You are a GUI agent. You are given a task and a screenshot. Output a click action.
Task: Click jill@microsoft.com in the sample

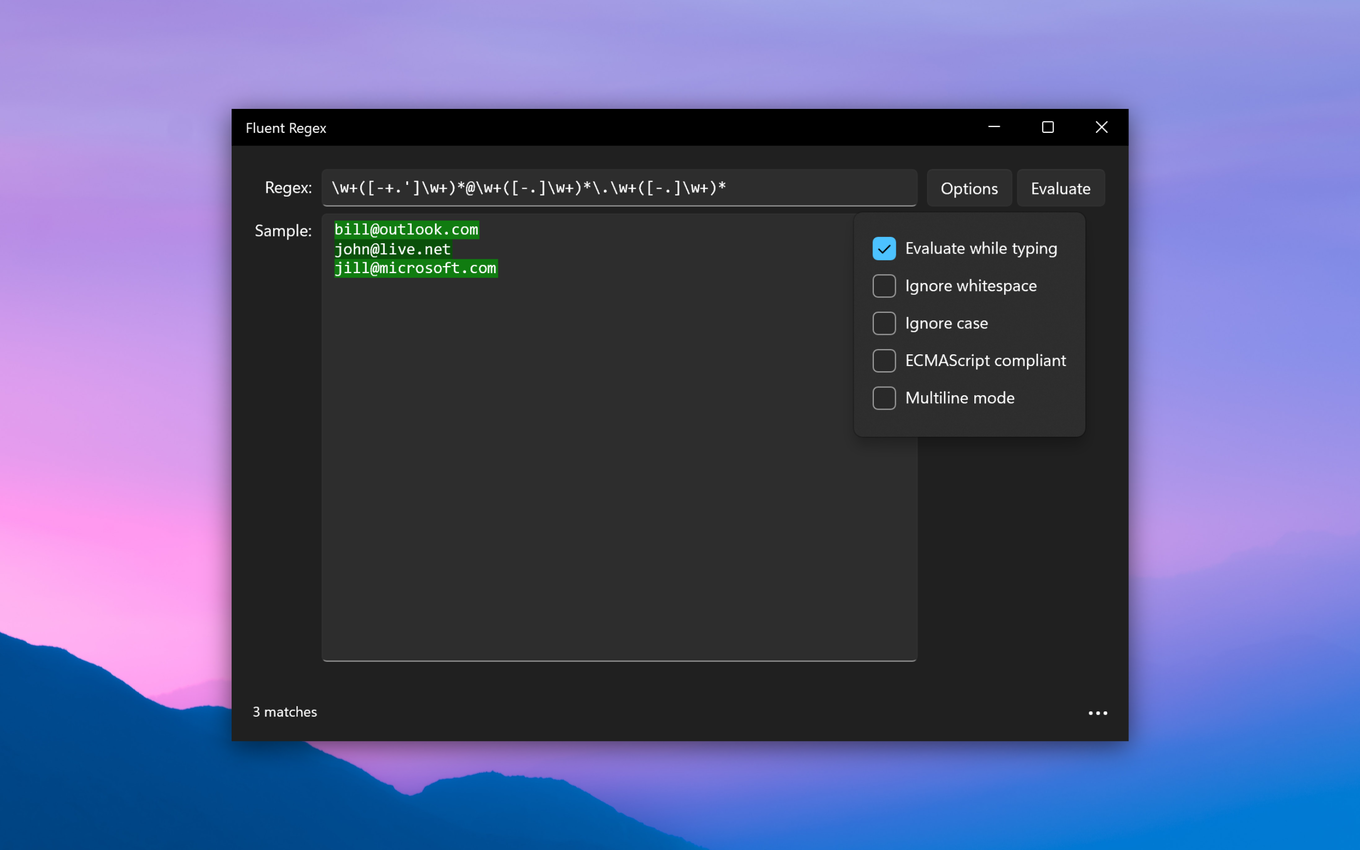click(416, 268)
